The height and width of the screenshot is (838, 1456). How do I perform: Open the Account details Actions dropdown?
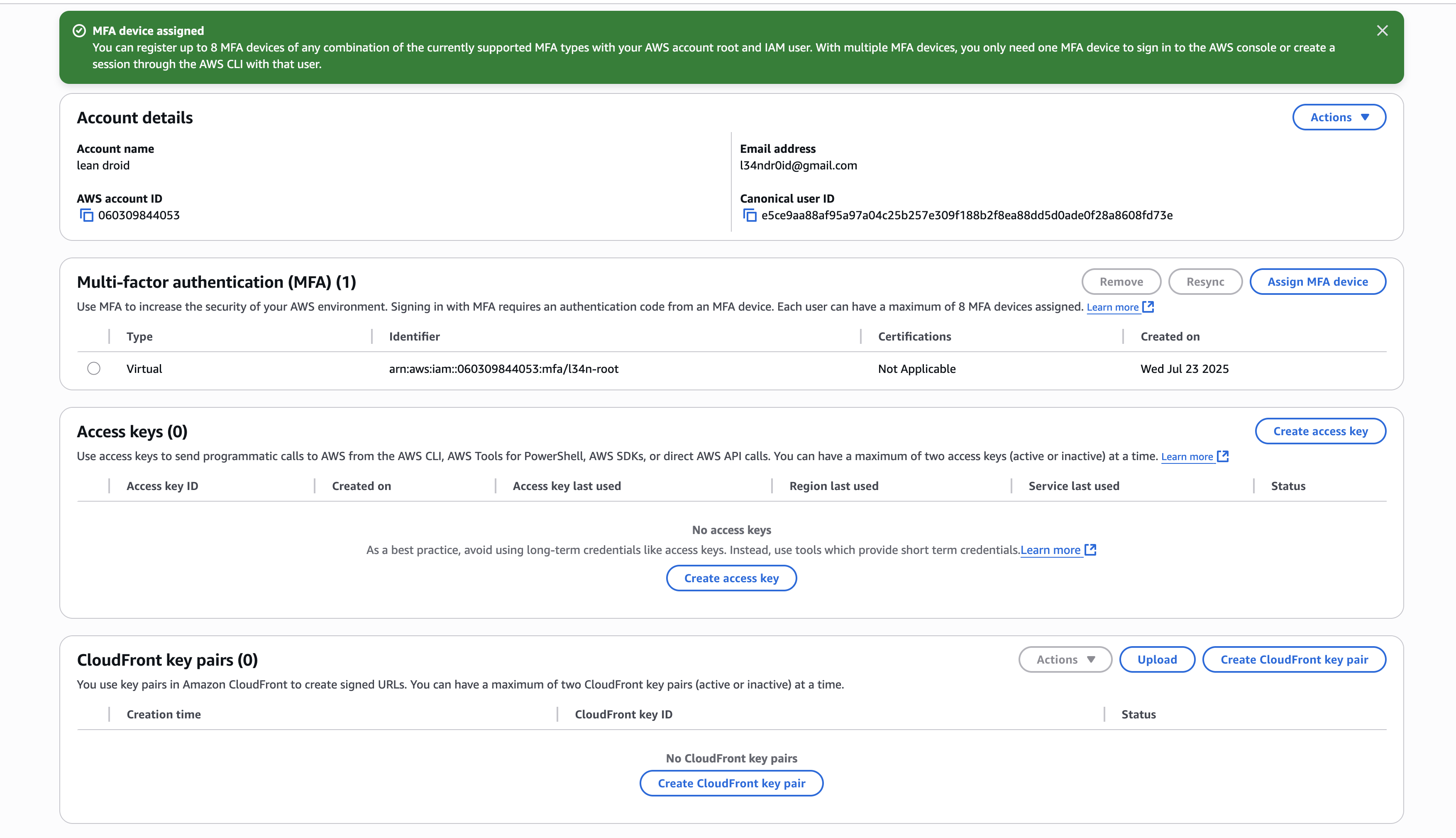[x=1339, y=118]
